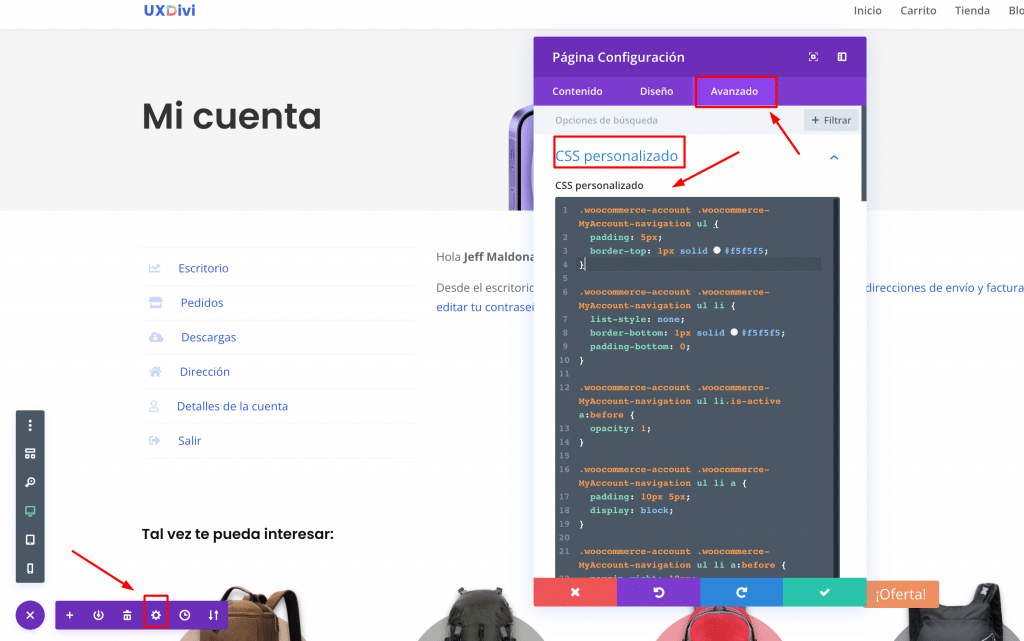Click the "Tal vez te pueda interesar:" heading
This screenshot has width=1024, height=641.
click(x=238, y=534)
